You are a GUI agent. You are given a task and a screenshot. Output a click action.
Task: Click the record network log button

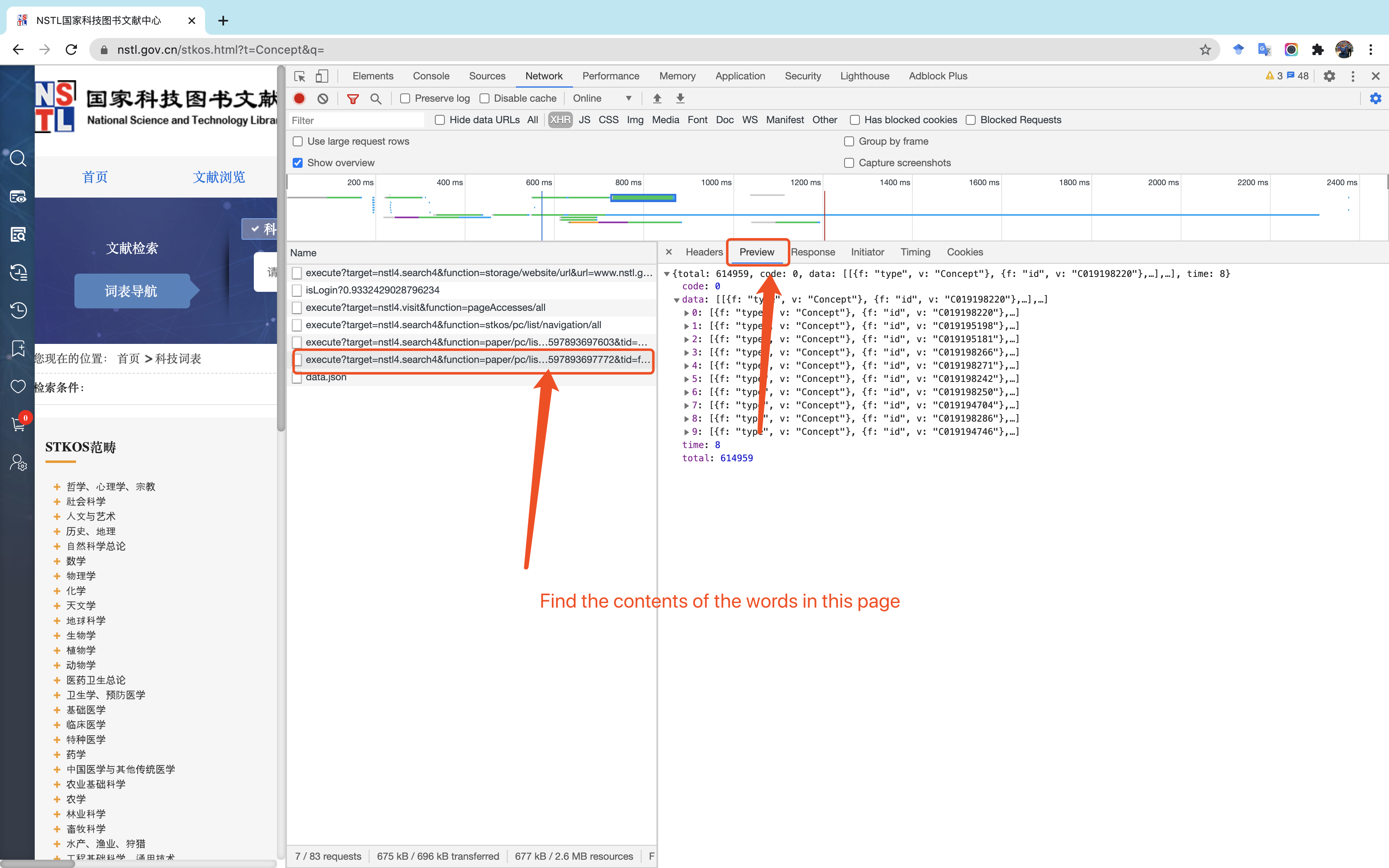tap(299, 98)
